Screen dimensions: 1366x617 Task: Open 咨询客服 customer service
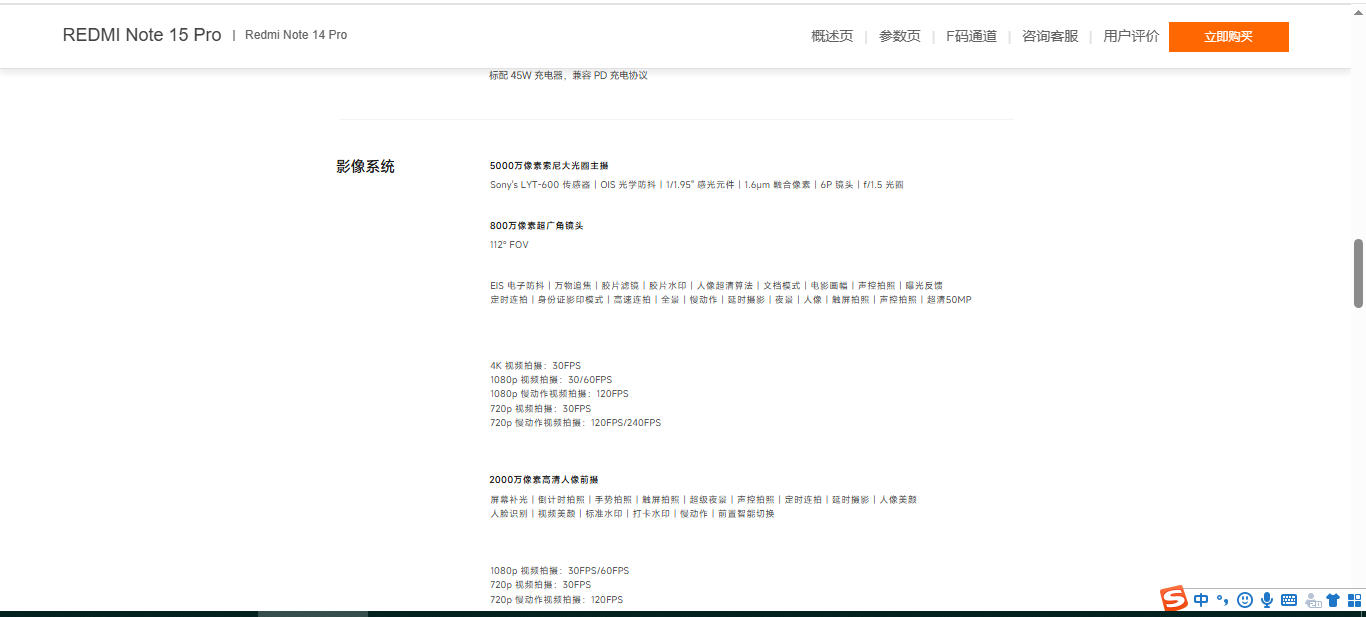[1050, 36]
